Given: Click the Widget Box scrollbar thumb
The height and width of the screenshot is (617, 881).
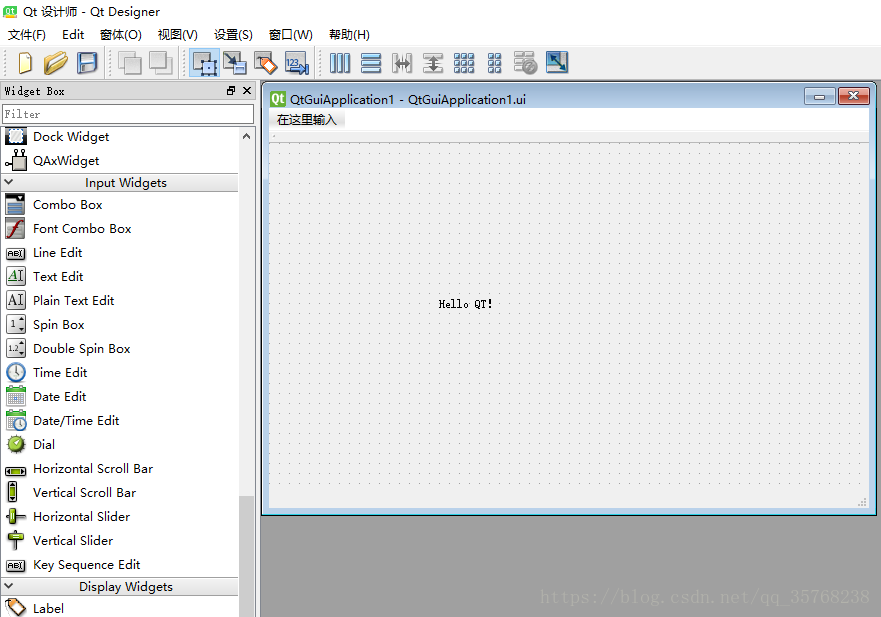Looking at the screenshot, I should [246, 556].
